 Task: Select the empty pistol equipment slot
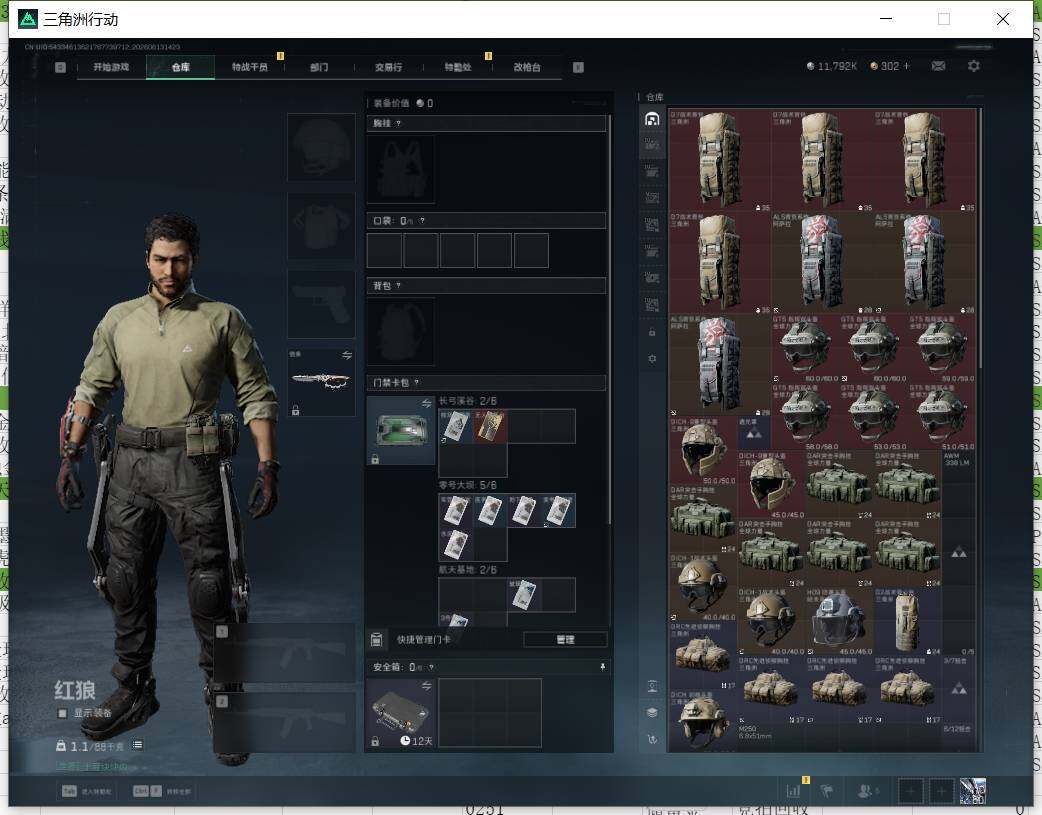click(321, 304)
